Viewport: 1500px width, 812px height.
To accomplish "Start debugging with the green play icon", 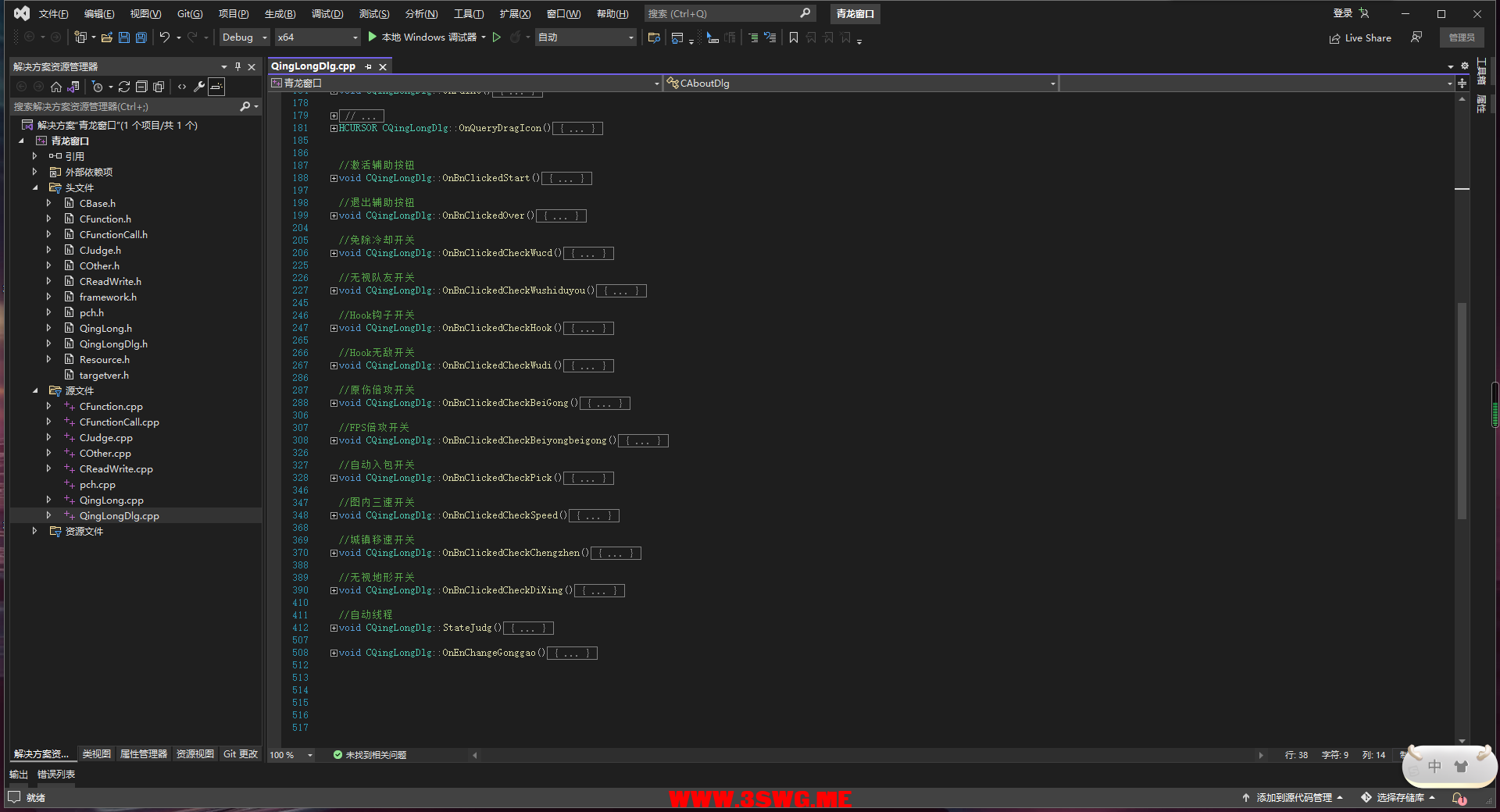I will (x=373, y=37).
